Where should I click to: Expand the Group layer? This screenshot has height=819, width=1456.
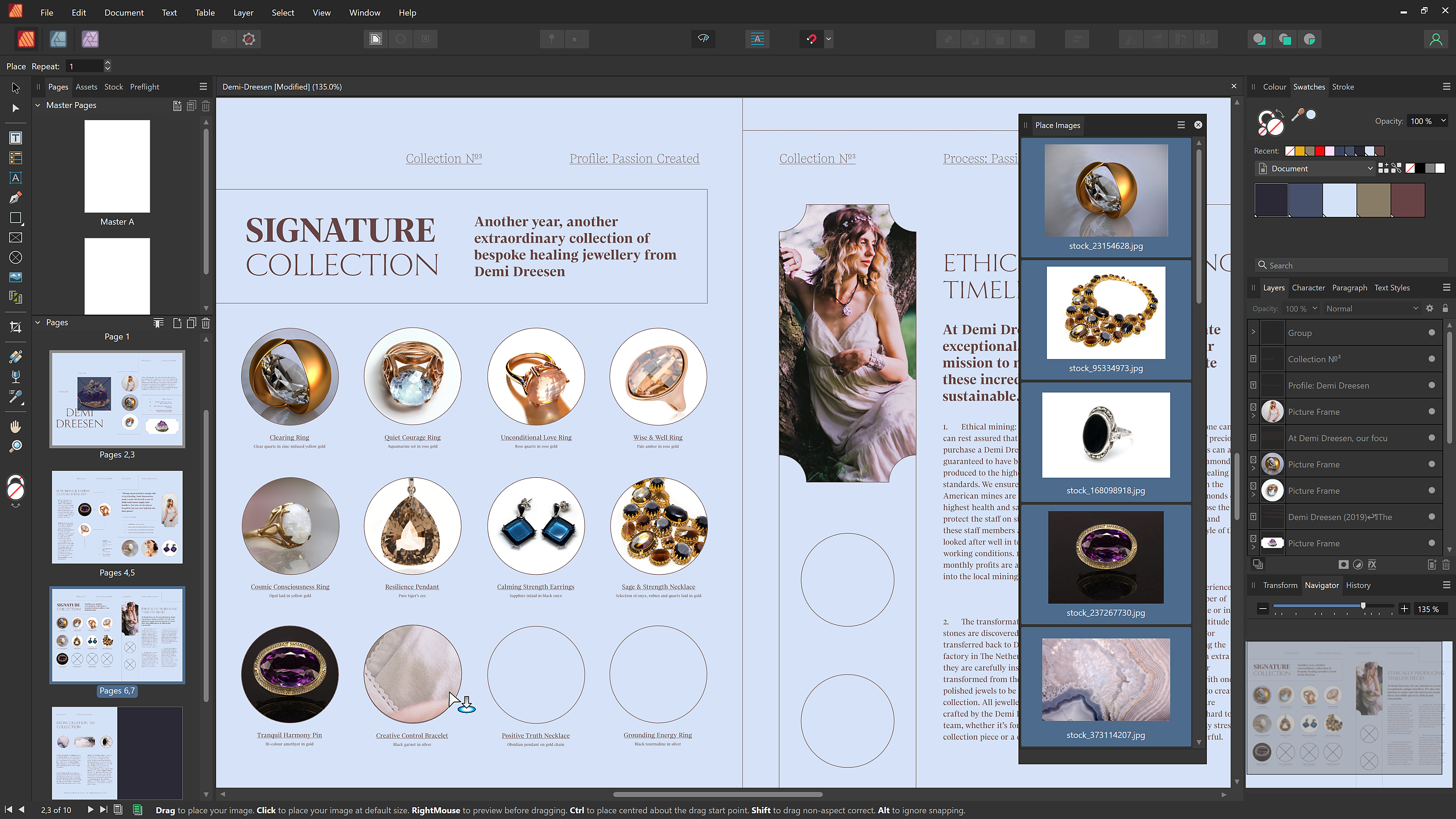pos(1253,333)
